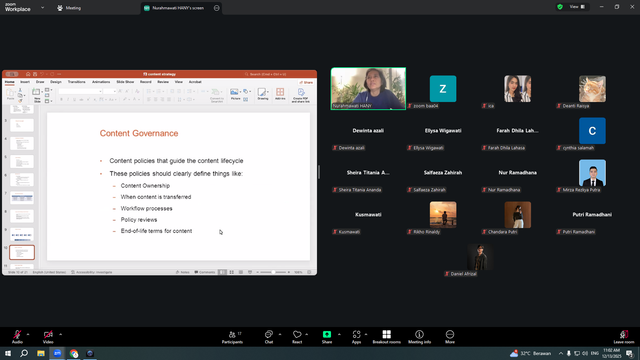Select slide 7 thumbnail in slide panel

click(22, 198)
